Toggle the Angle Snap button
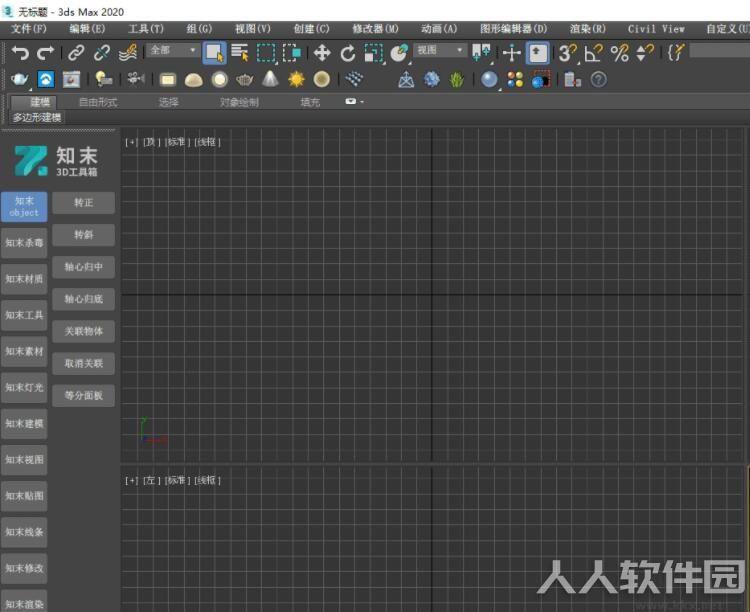750x612 pixels. [593, 53]
